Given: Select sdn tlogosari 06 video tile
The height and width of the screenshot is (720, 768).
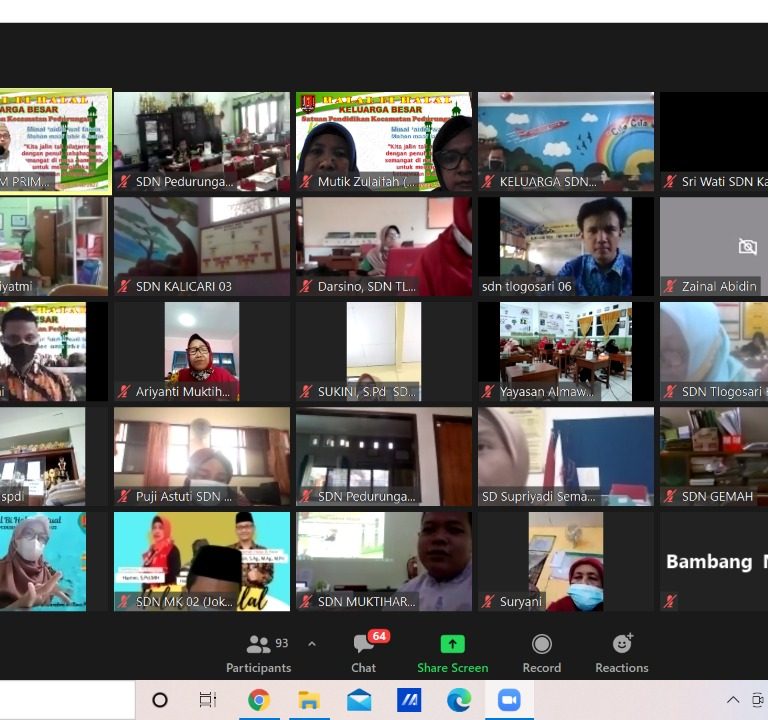Looking at the screenshot, I should click(566, 246).
